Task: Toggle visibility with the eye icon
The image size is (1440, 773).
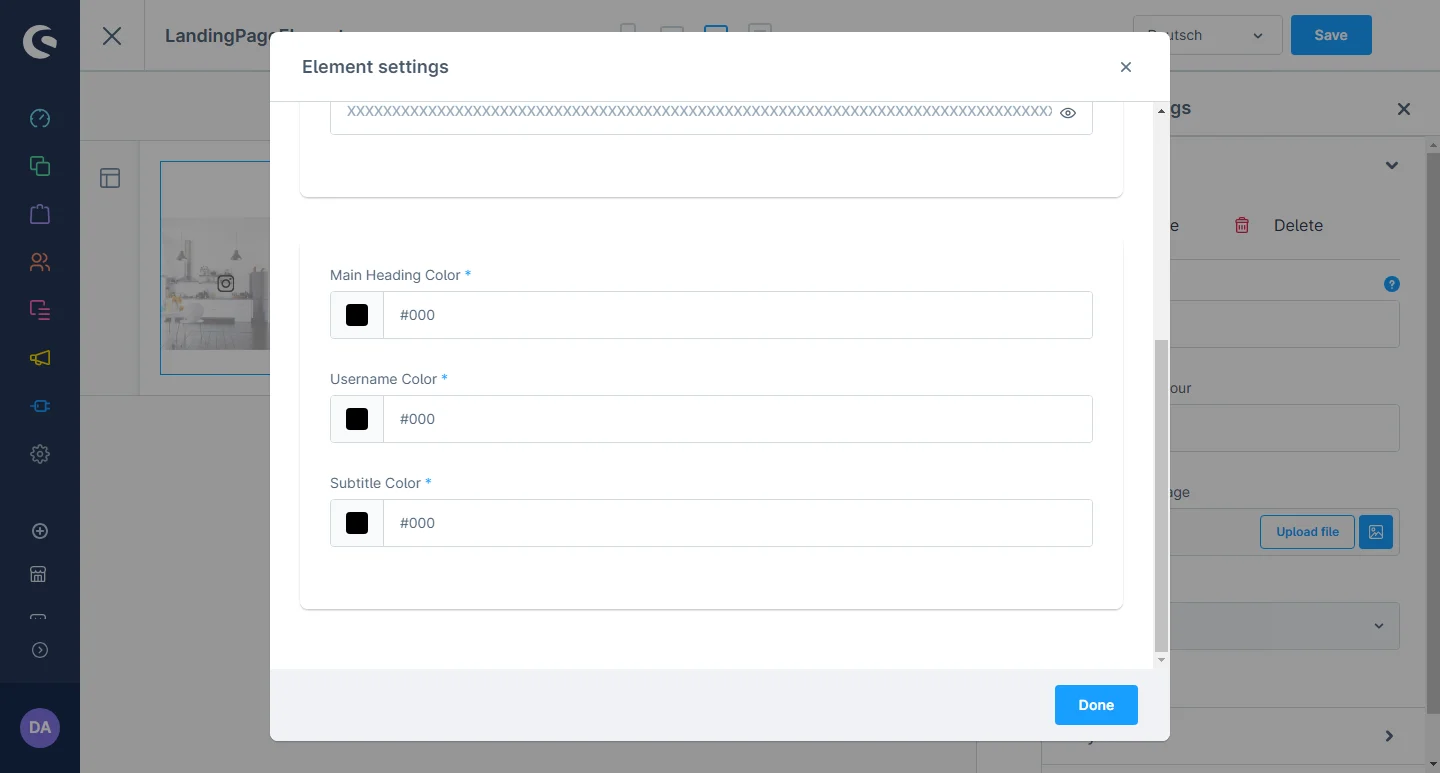Action: coord(1068,113)
